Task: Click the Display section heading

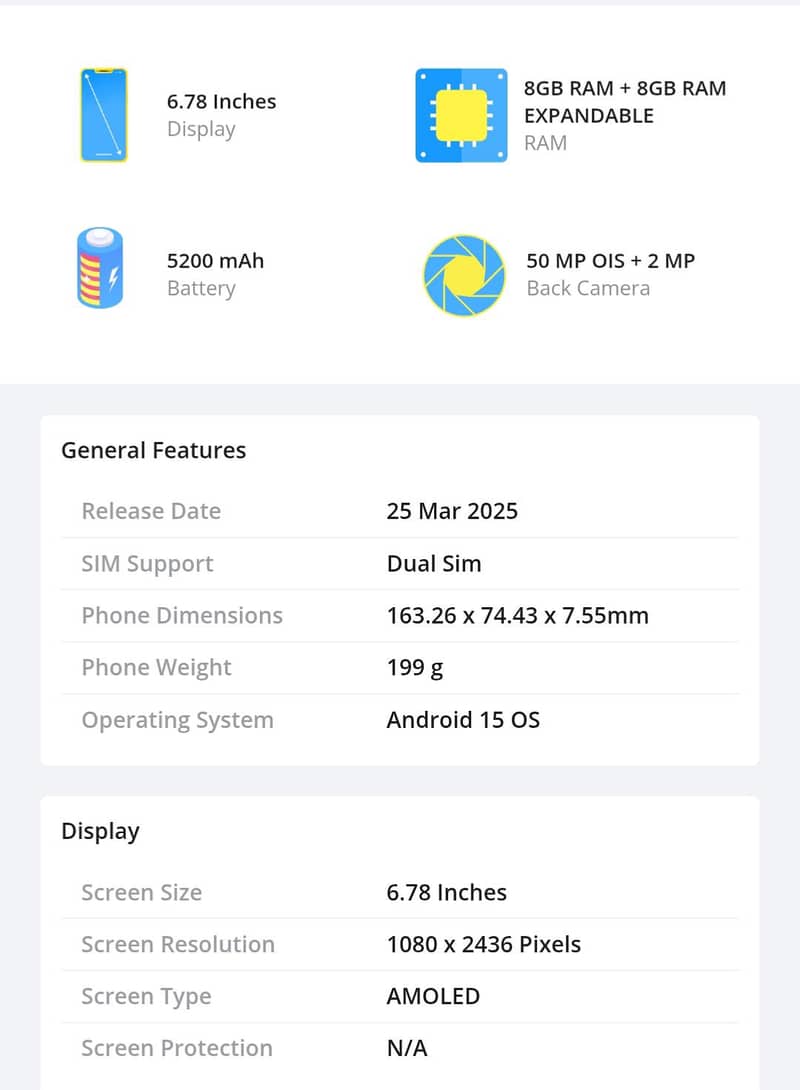Action: (100, 832)
